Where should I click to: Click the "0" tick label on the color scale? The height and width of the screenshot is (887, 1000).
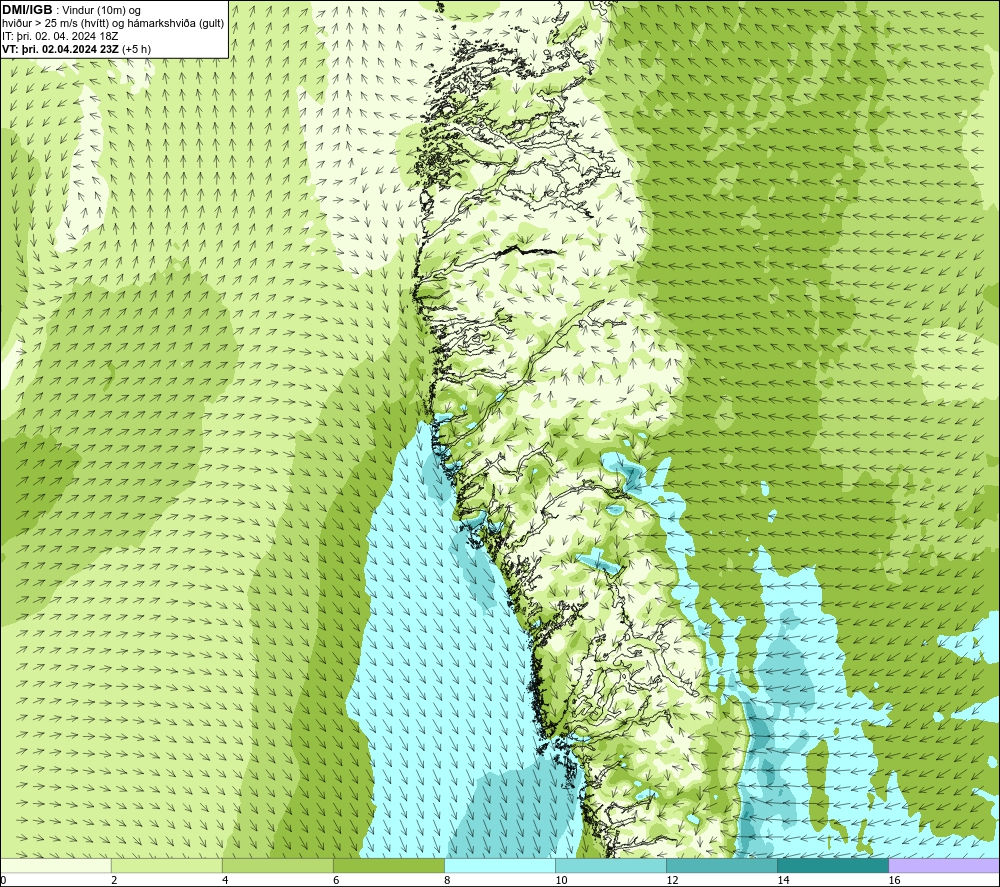[3, 881]
